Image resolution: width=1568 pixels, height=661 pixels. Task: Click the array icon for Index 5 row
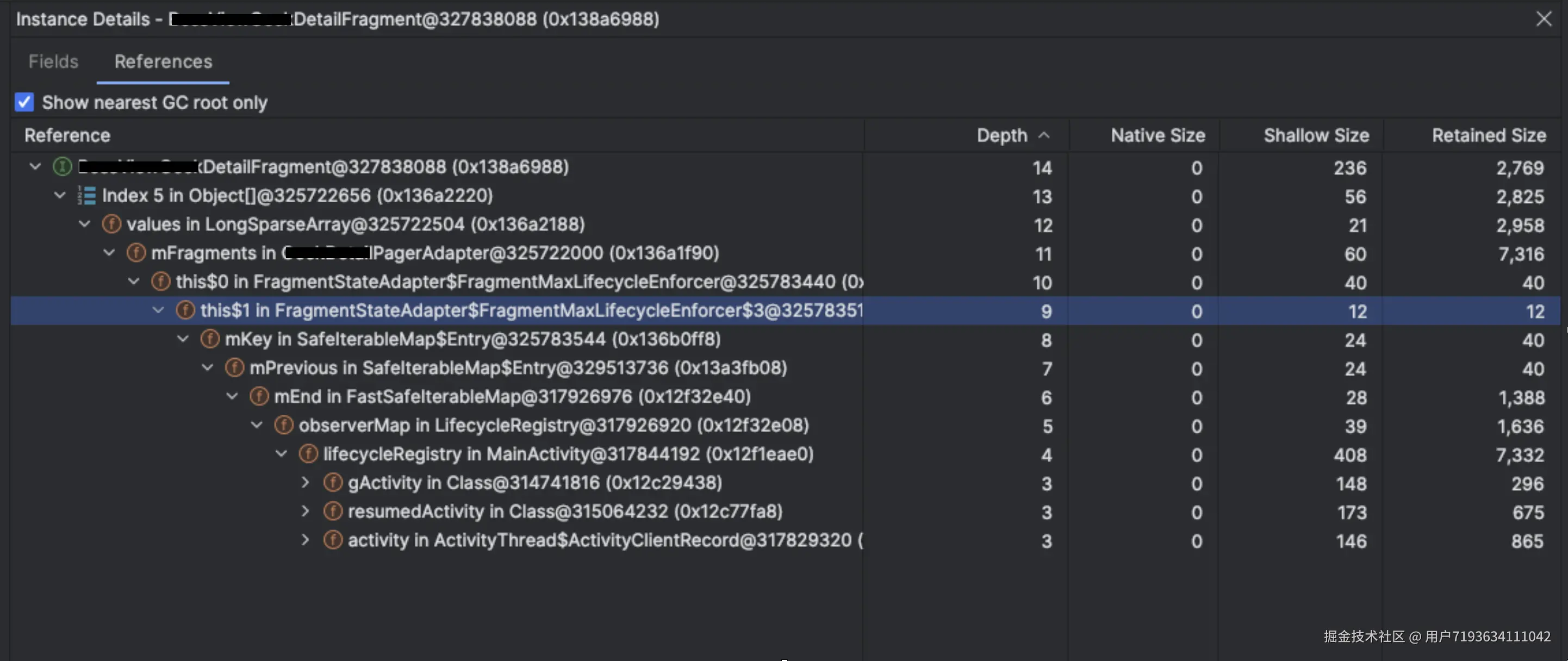[x=86, y=195]
